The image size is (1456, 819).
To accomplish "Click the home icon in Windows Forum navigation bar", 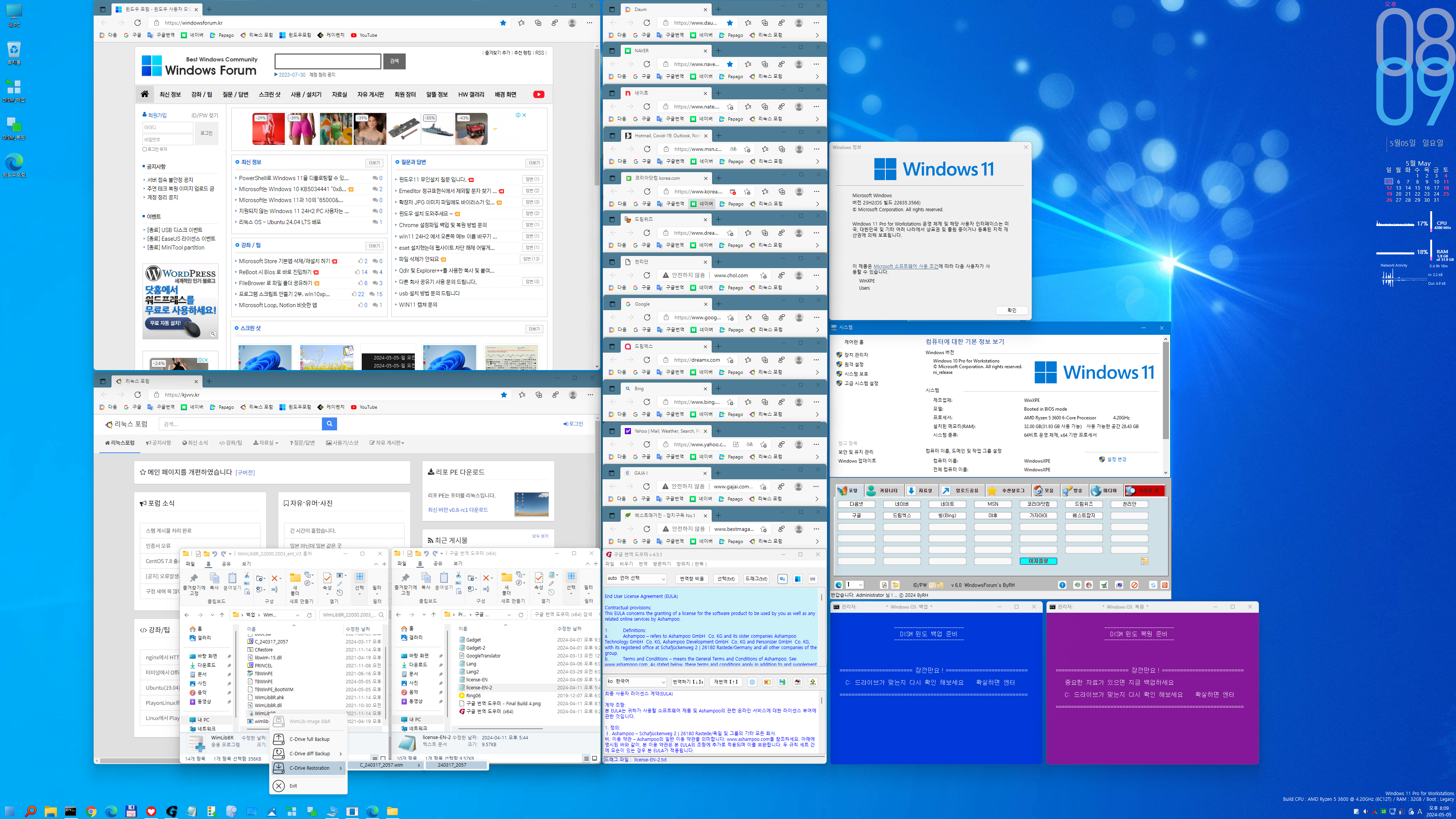I will tap(145, 94).
